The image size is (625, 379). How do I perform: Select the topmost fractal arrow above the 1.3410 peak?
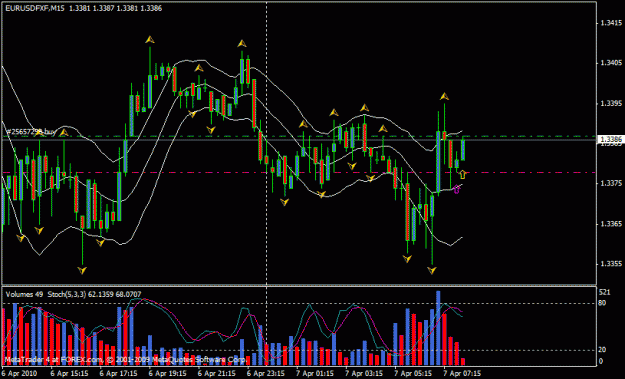tap(149, 39)
